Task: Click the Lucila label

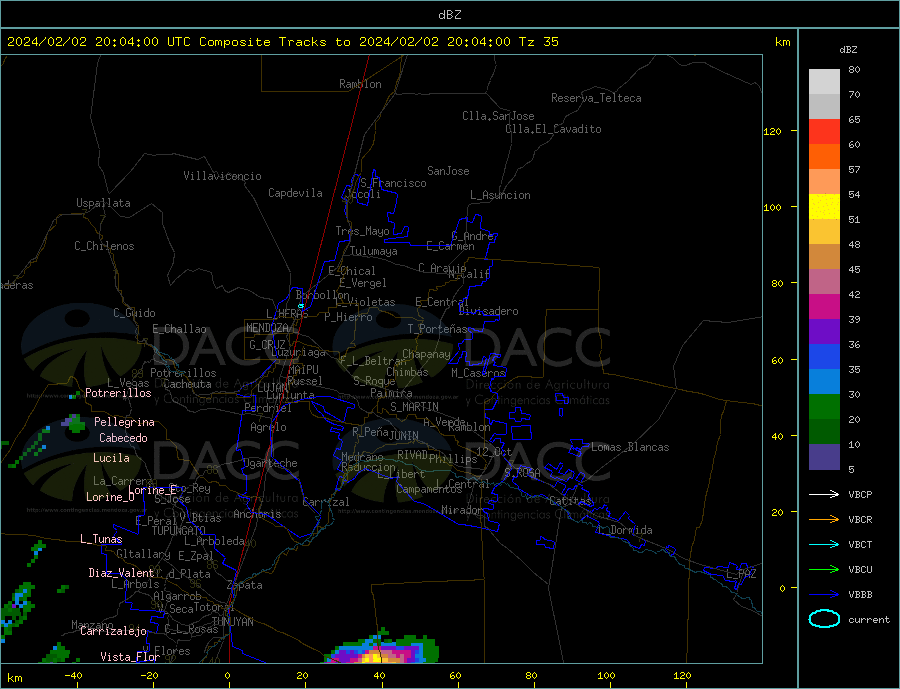Action: click(x=111, y=458)
